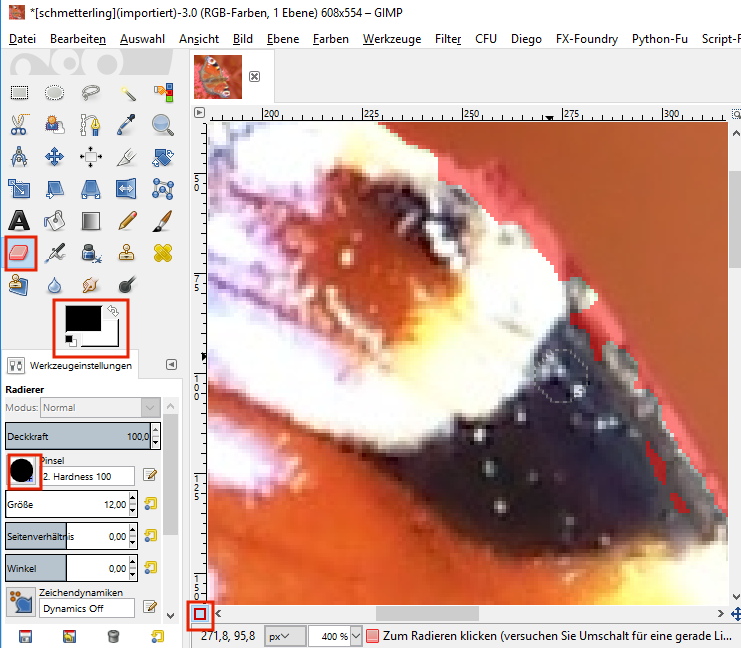Select the Airbrush tool

tap(54, 253)
